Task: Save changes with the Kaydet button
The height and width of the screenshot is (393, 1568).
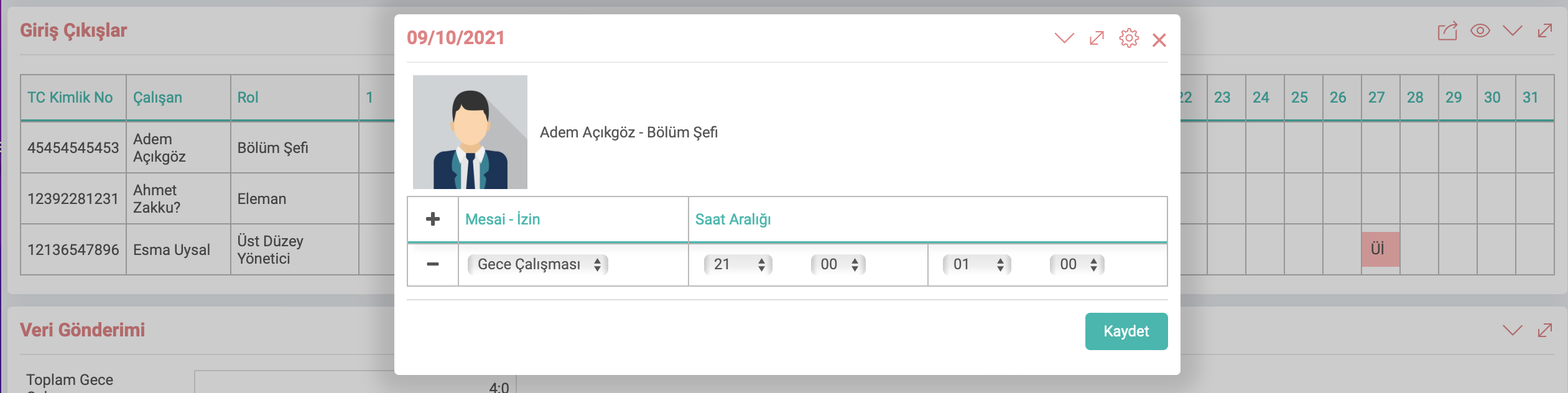Action: click(1126, 331)
